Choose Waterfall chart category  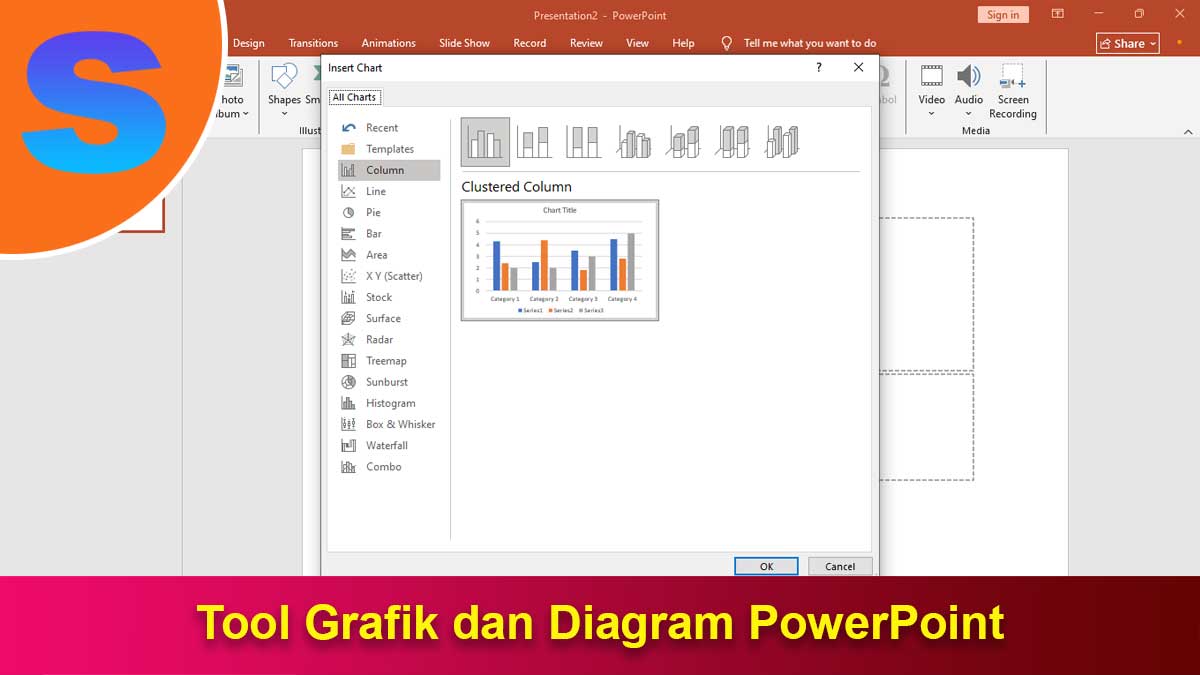tap(389, 446)
